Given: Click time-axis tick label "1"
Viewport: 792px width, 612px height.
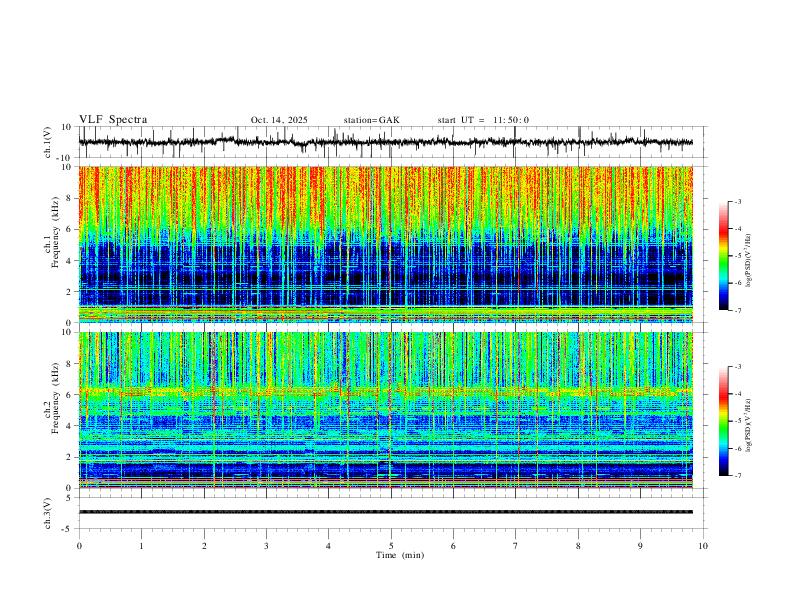Looking at the screenshot, I should tap(141, 546).
